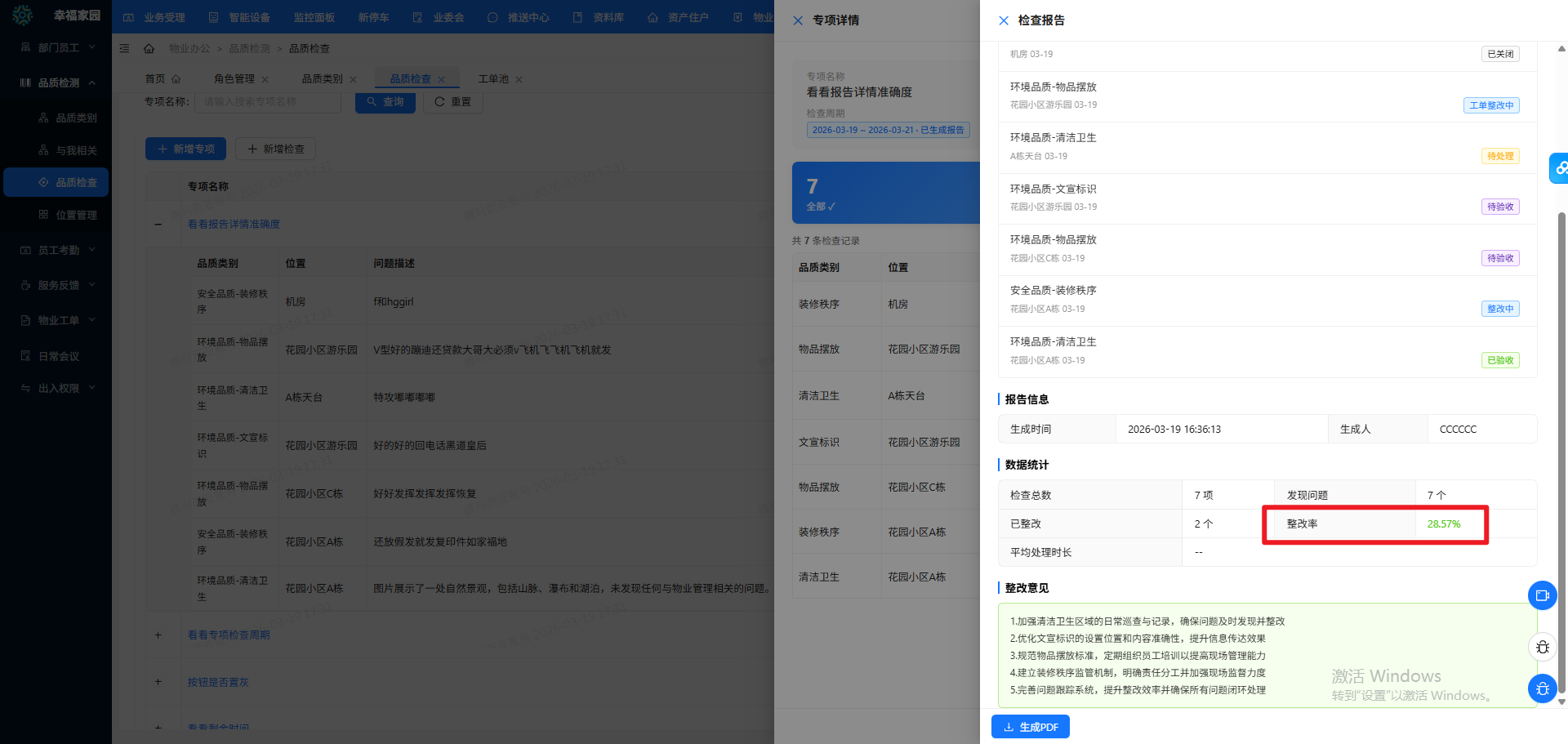Click the blue video camera floating icon
Image resolution: width=1568 pixels, height=744 pixels.
[1542, 595]
